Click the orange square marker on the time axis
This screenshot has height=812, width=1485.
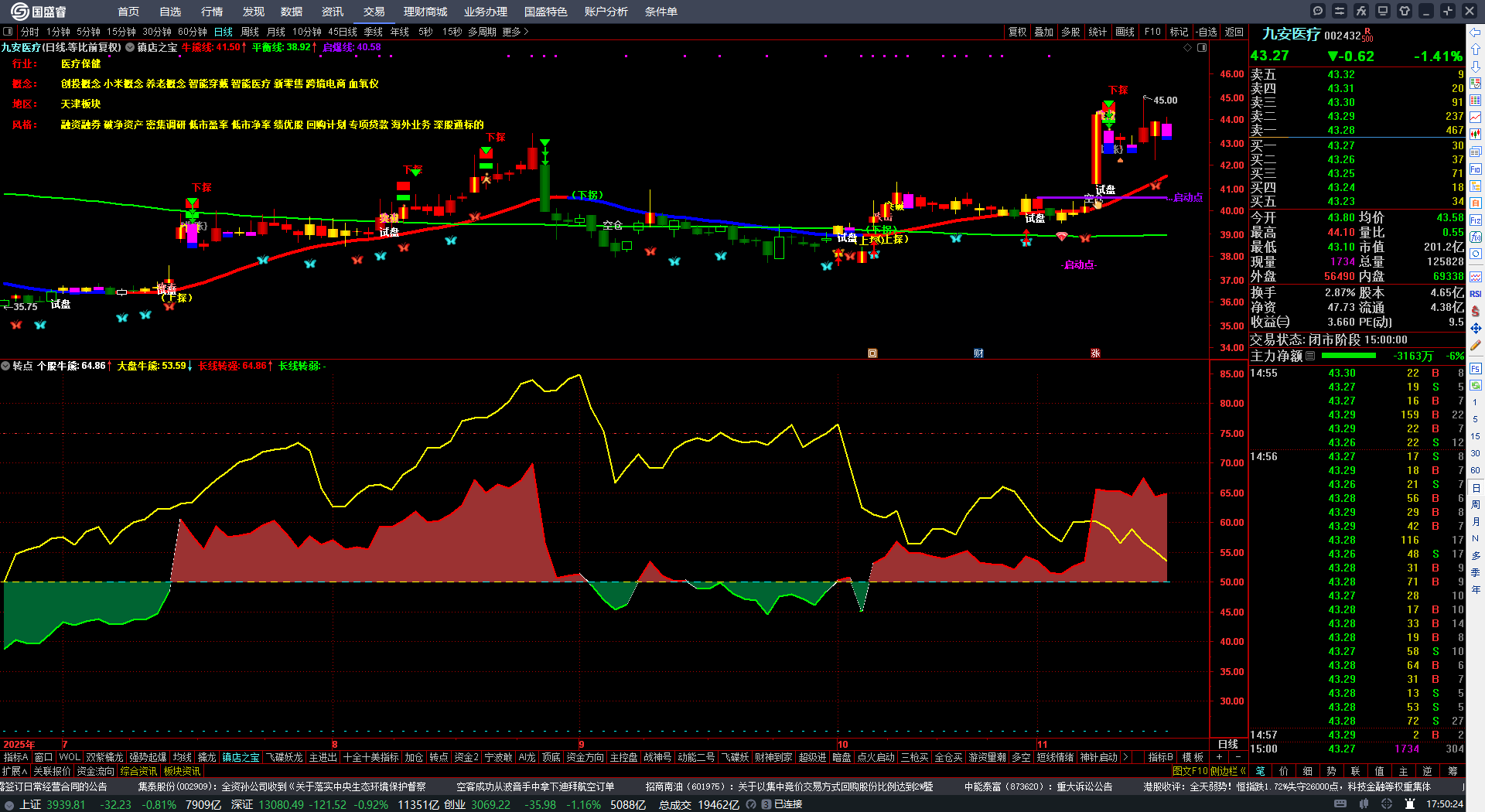click(872, 353)
